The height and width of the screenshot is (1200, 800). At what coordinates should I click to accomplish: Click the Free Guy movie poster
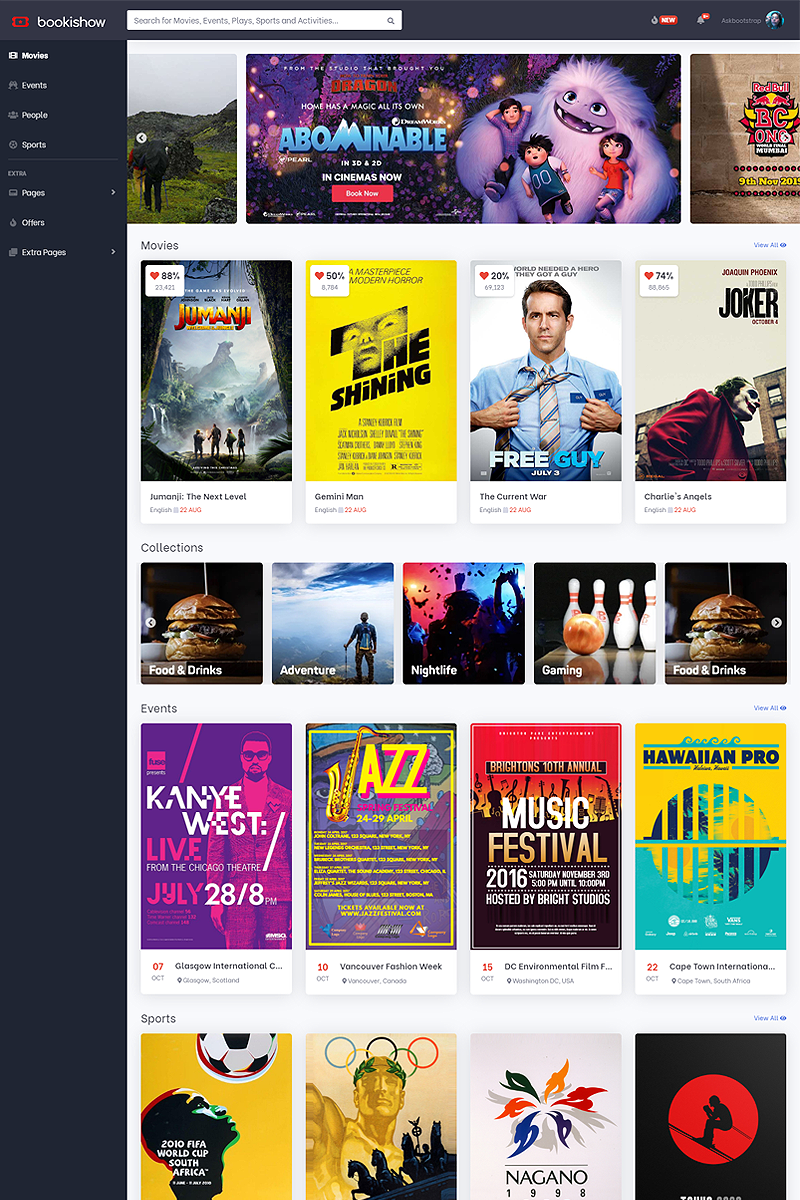546,371
